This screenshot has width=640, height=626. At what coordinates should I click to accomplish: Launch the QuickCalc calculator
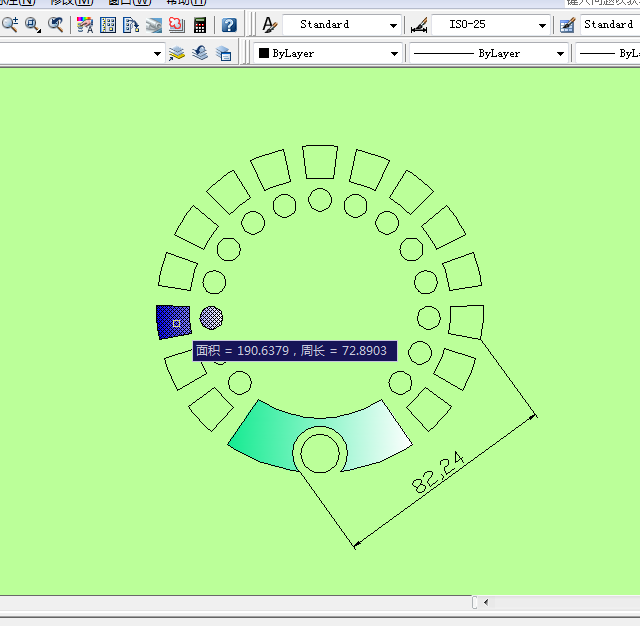[201, 25]
